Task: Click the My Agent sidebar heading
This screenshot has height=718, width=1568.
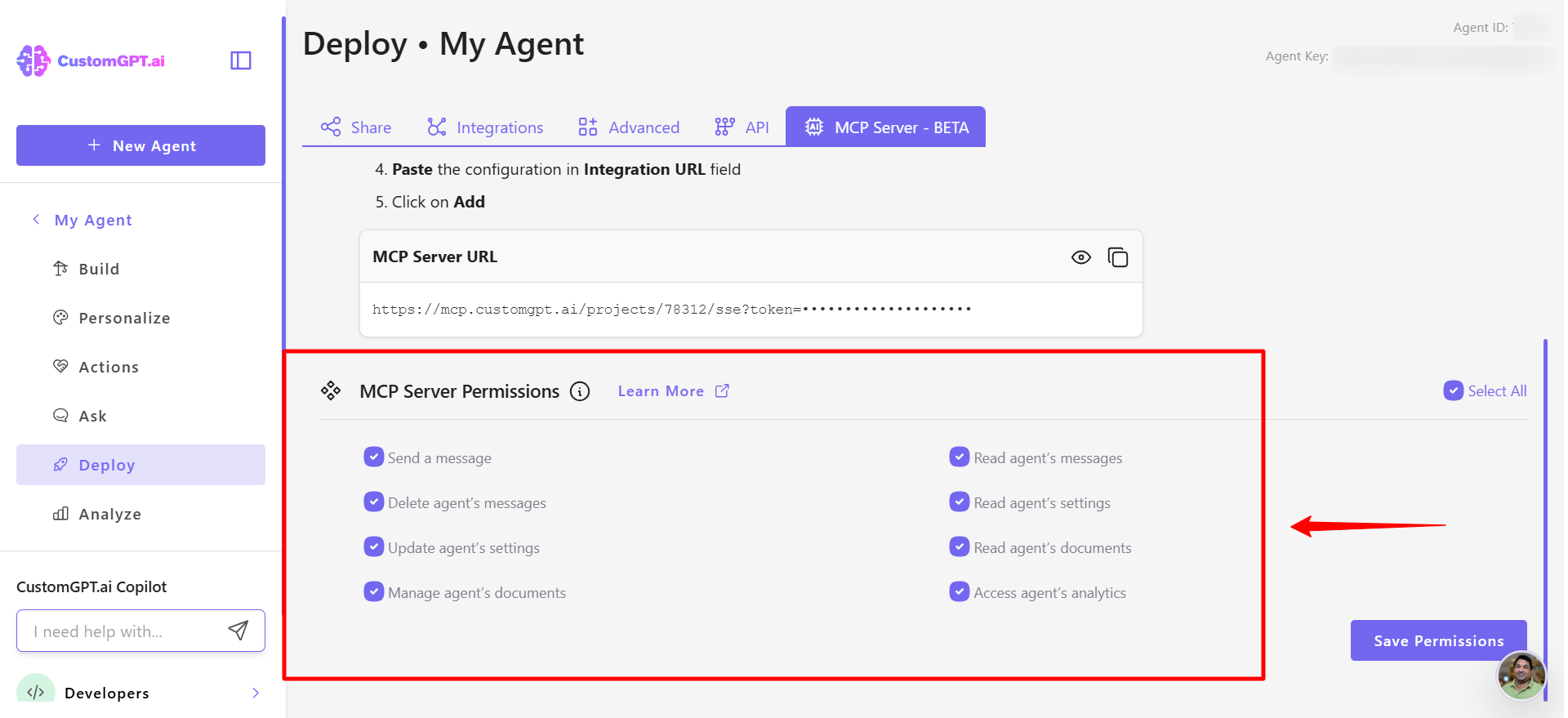Action: [x=93, y=220]
